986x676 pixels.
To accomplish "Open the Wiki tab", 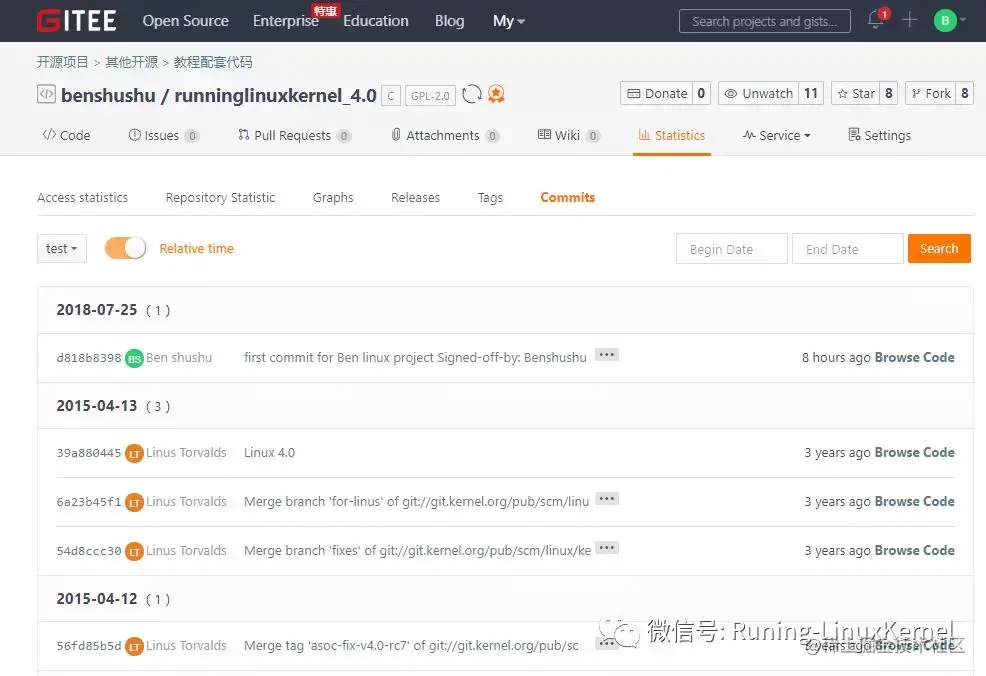I will pyautogui.click(x=569, y=135).
